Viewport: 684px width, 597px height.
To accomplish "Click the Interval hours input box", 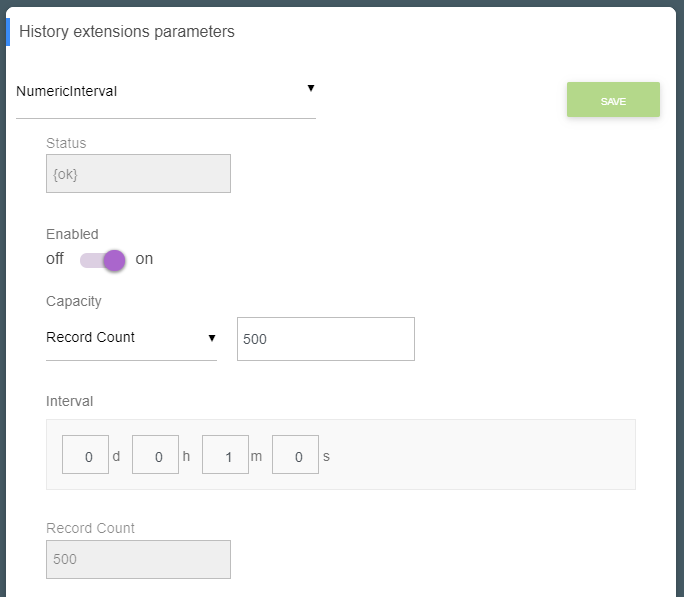I will click(x=155, y=455).
